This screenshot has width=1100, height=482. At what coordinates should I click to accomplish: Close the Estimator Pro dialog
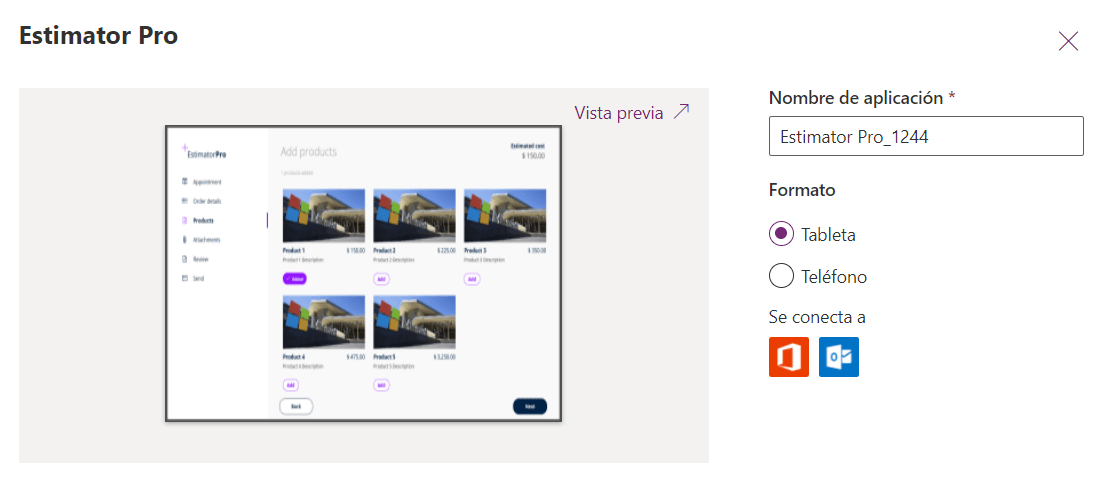pyautogui.click(x=1068, y=41)
